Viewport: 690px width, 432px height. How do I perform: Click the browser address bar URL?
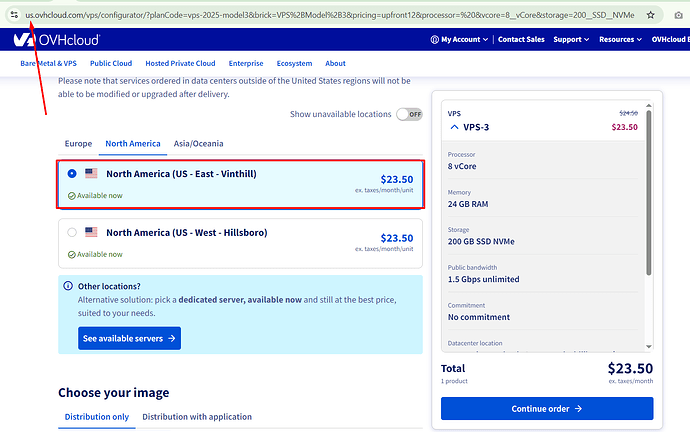(330, 15)
